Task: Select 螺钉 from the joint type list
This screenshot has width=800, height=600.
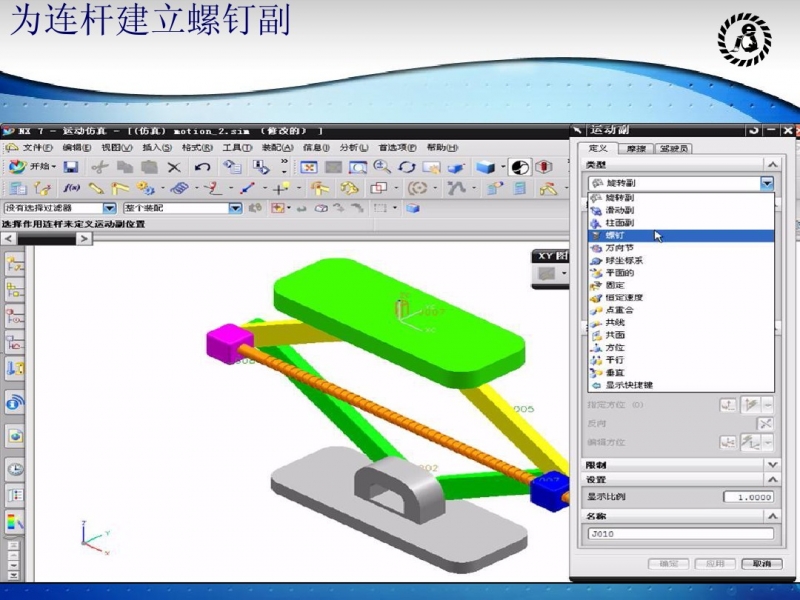Action: tap(681, 235)
